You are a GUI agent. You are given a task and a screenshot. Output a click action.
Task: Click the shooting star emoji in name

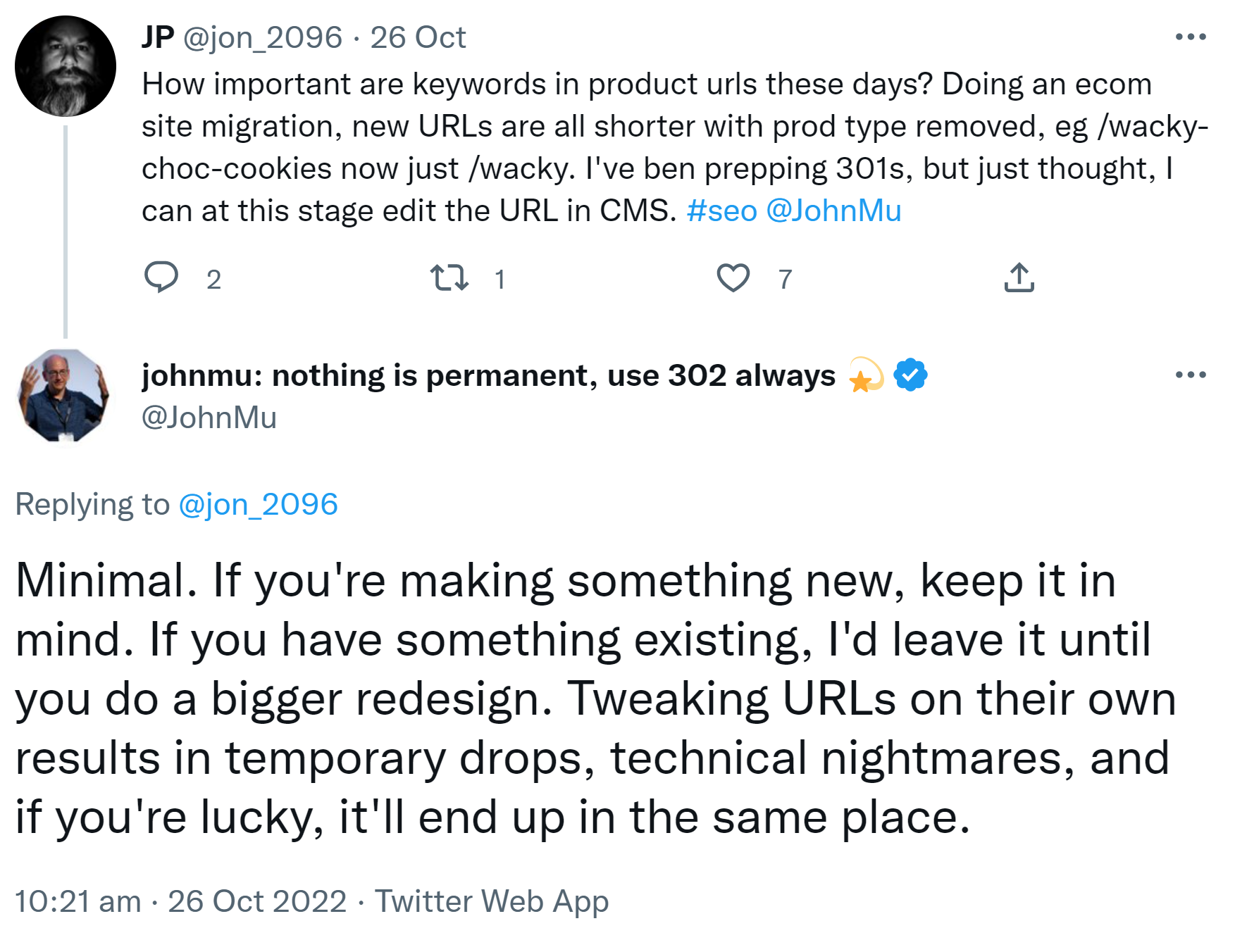coord(865,375)
